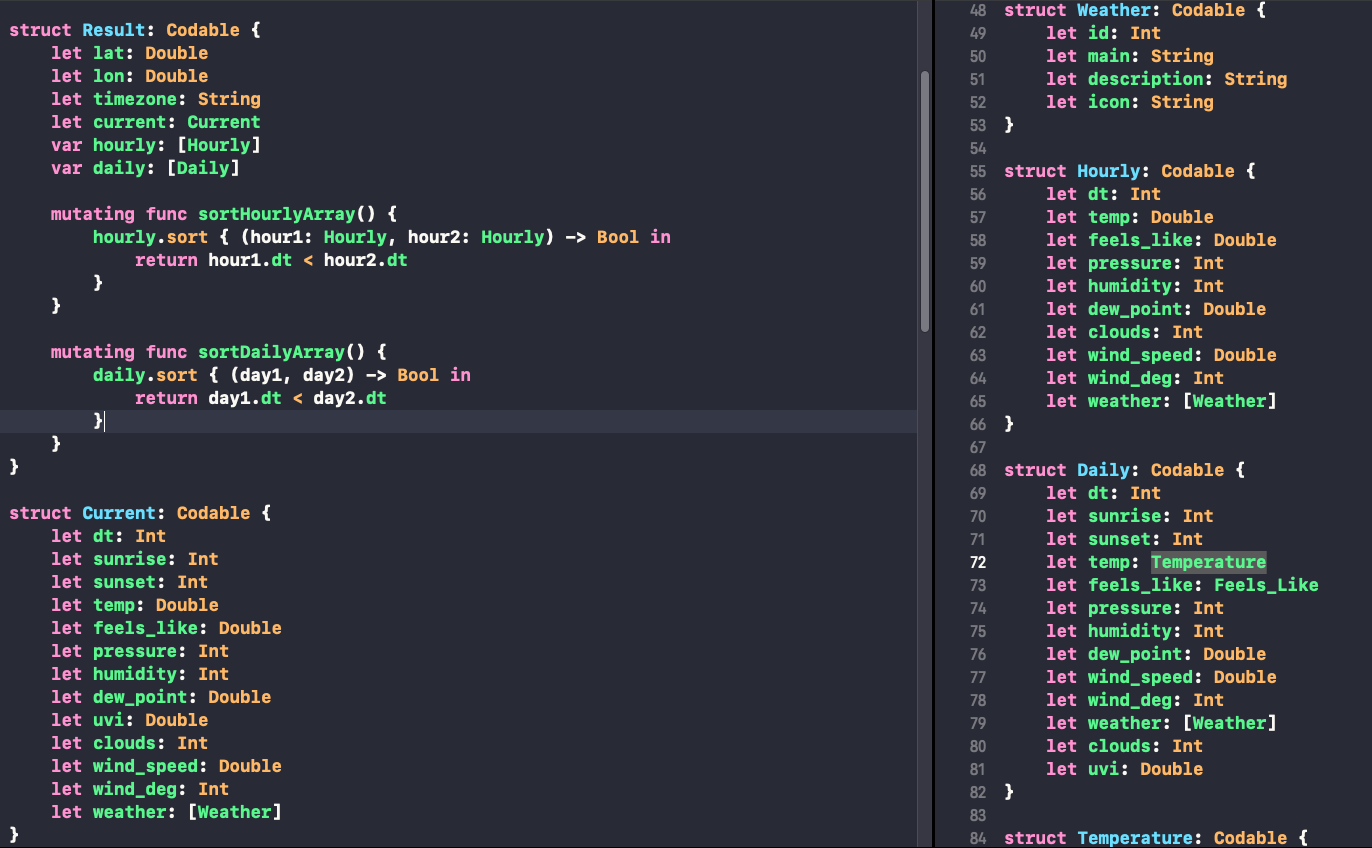This screenshot has width=1372, height=848.
Task: Click the sortDailyArray function name
Action: click(x=271, y=352)
